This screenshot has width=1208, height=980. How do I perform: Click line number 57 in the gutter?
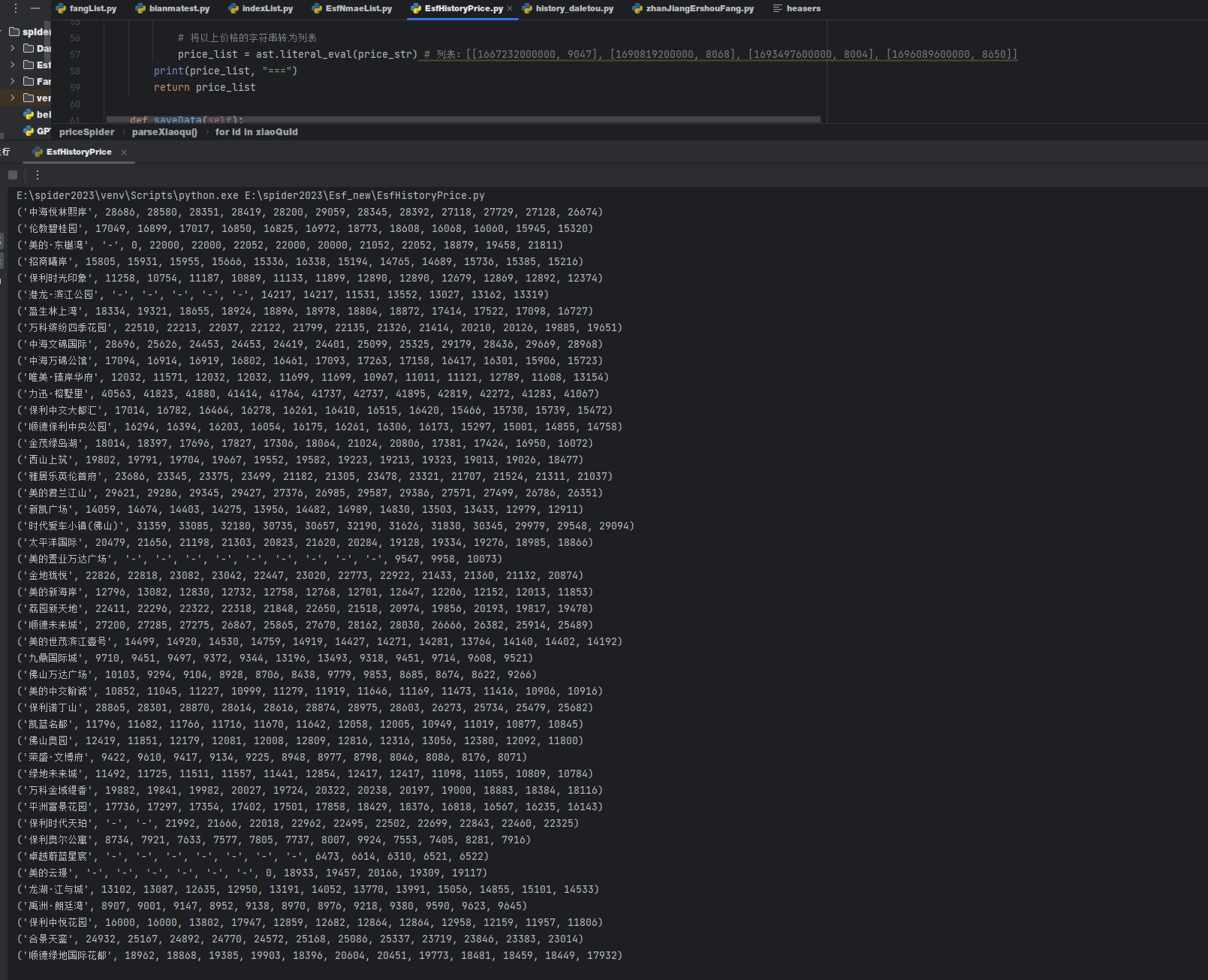(75, 55)
